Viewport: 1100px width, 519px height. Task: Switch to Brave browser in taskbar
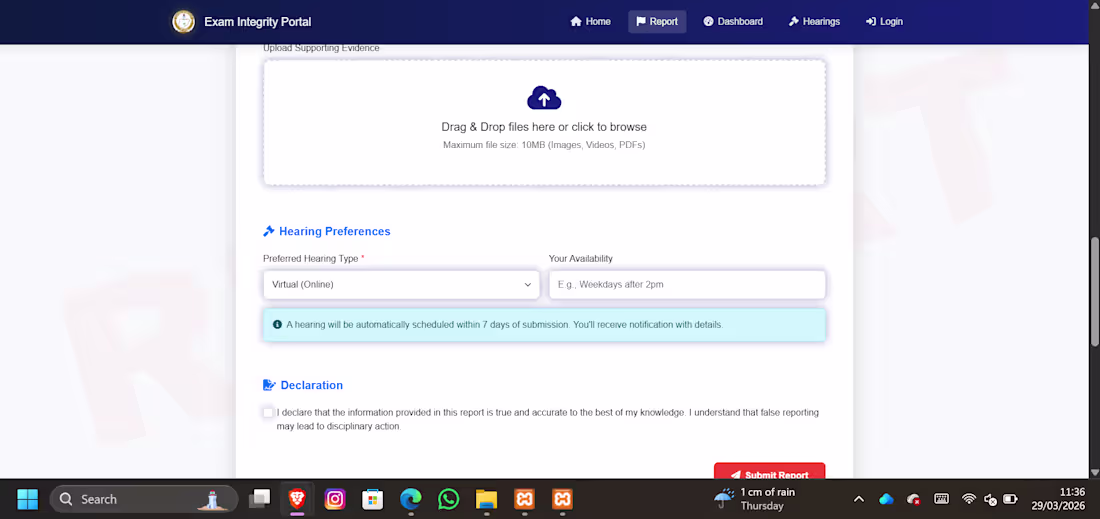point(297,499)
